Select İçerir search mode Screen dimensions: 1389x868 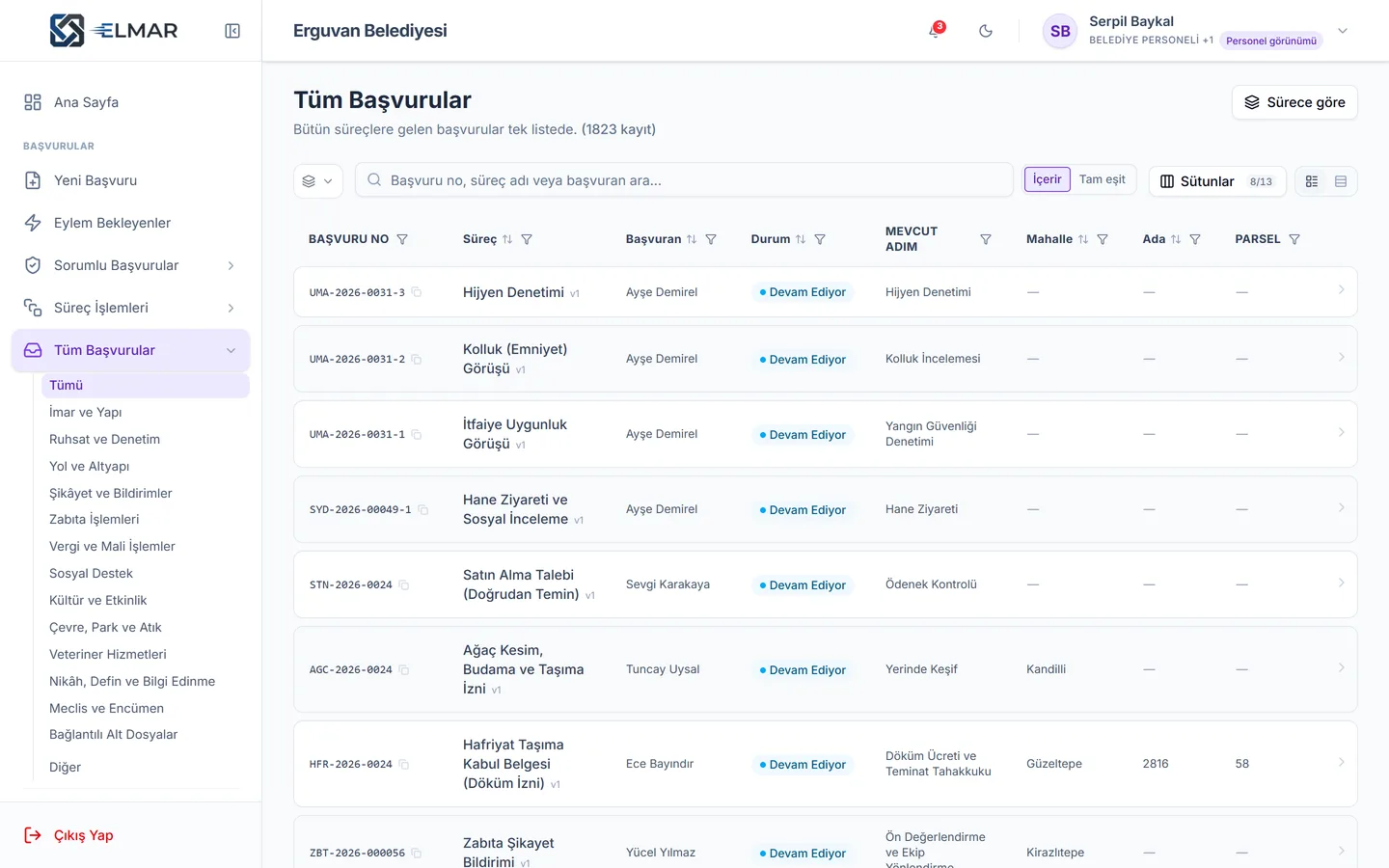1048,179
